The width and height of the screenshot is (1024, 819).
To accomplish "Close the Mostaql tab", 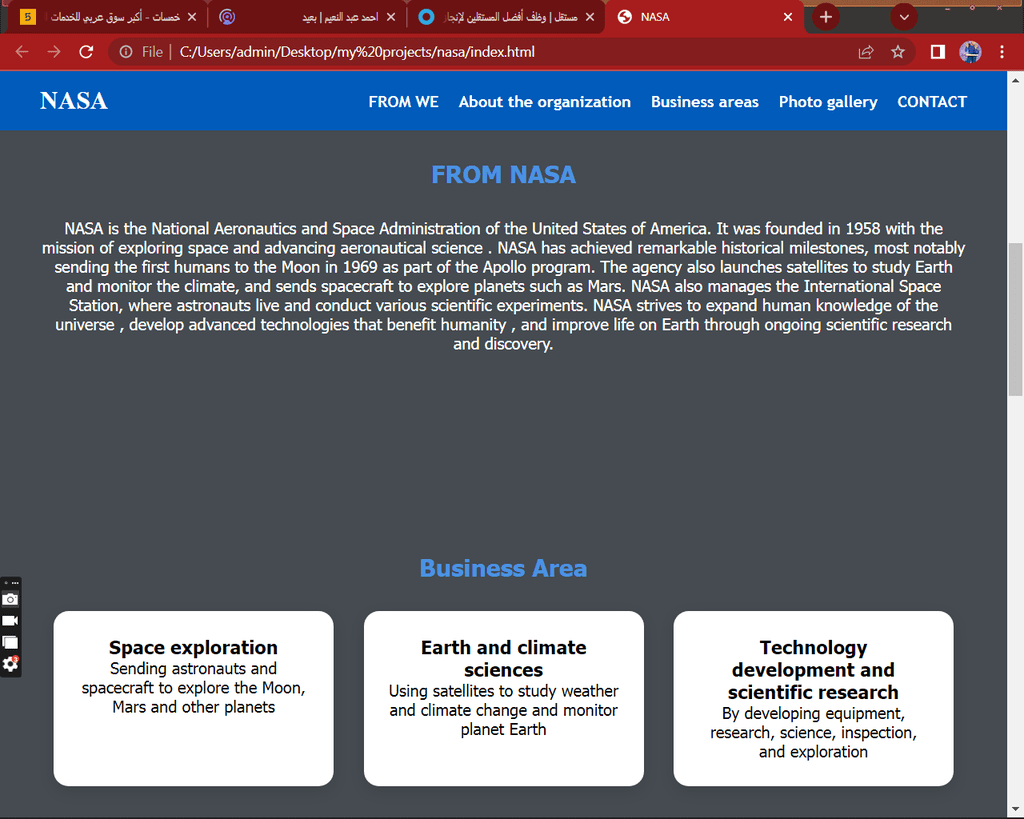I will tap(590, 17).
